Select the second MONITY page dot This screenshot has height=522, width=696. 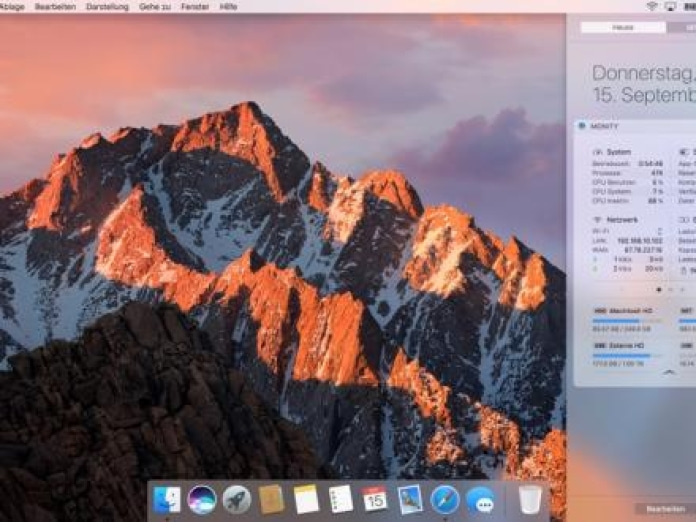tap(671, 290)
